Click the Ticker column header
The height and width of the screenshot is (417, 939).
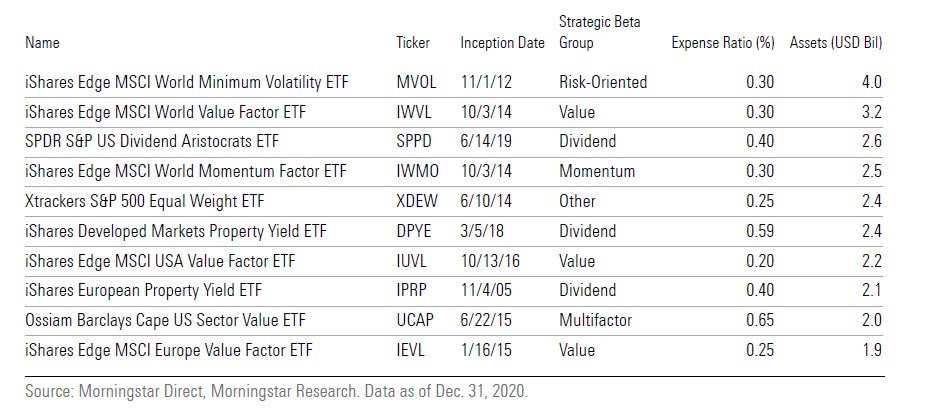point(413,43)
